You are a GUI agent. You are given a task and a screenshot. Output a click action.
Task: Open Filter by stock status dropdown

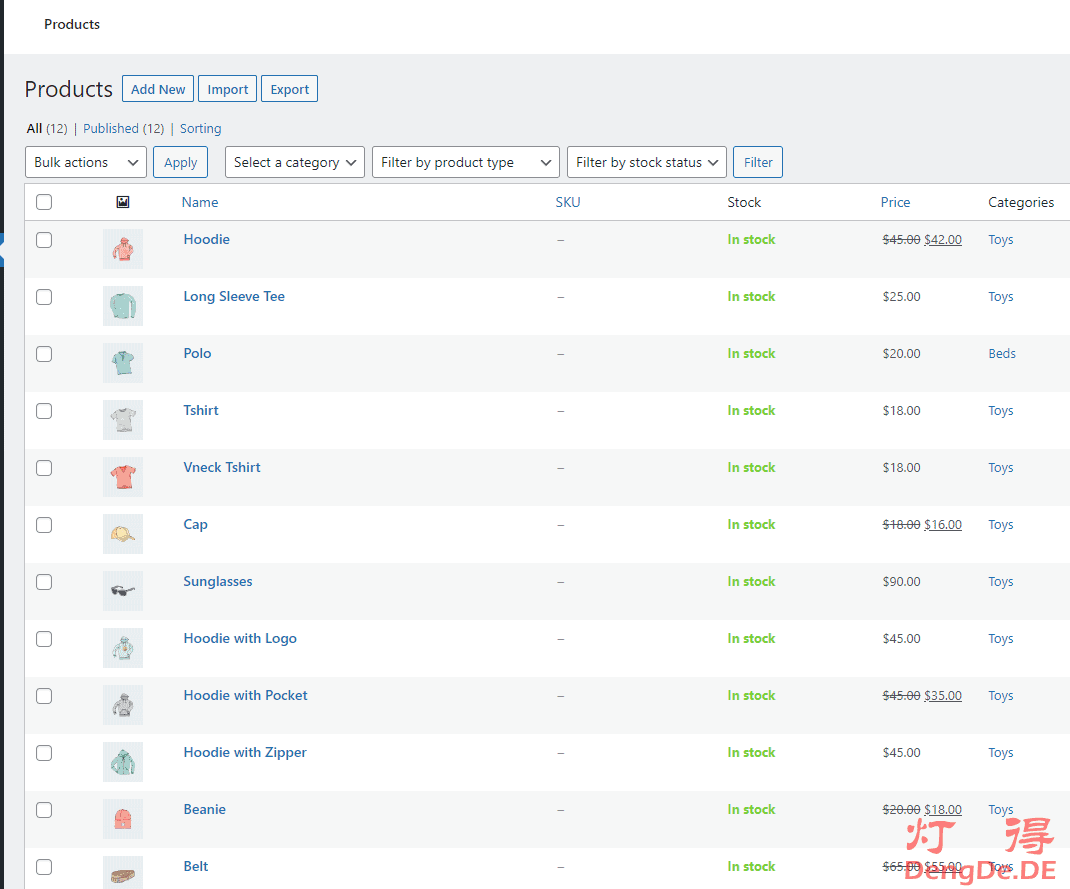click(646, 162)
